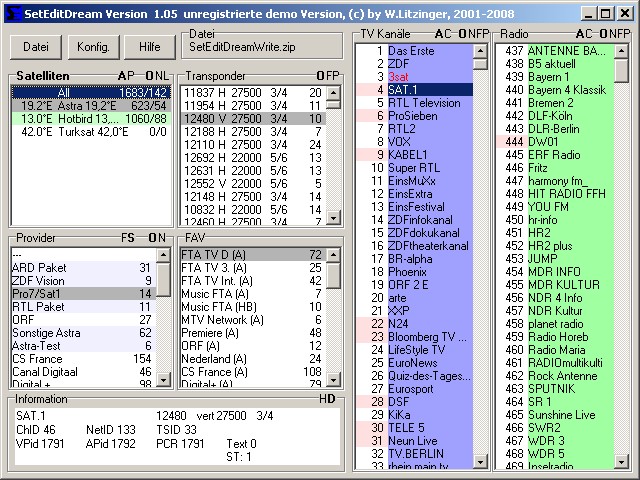Click FAV list scroll down arrow
Viewport: 640px width, 480px height.
pyautogui.click(x=333, y=380)
